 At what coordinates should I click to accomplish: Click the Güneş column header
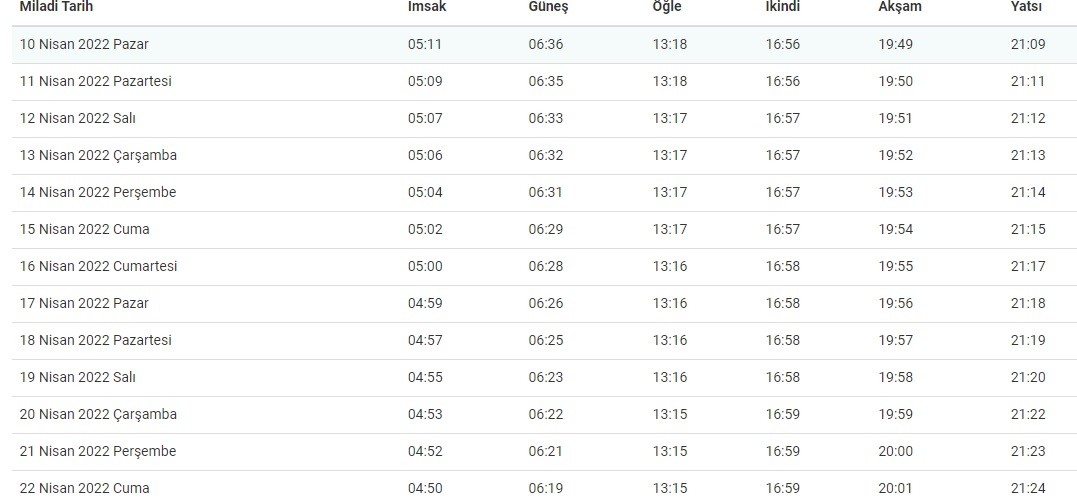coord(548,7)
